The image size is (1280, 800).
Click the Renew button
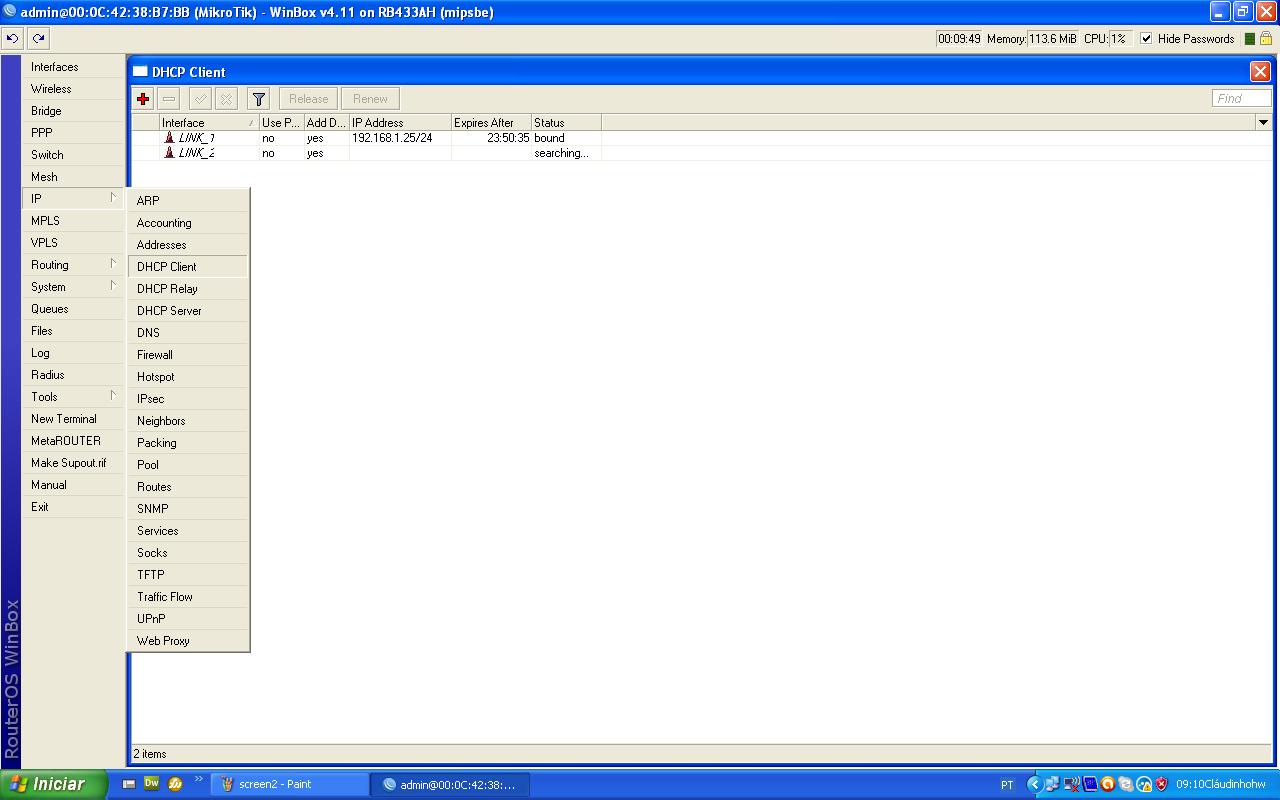pos(370,99)
